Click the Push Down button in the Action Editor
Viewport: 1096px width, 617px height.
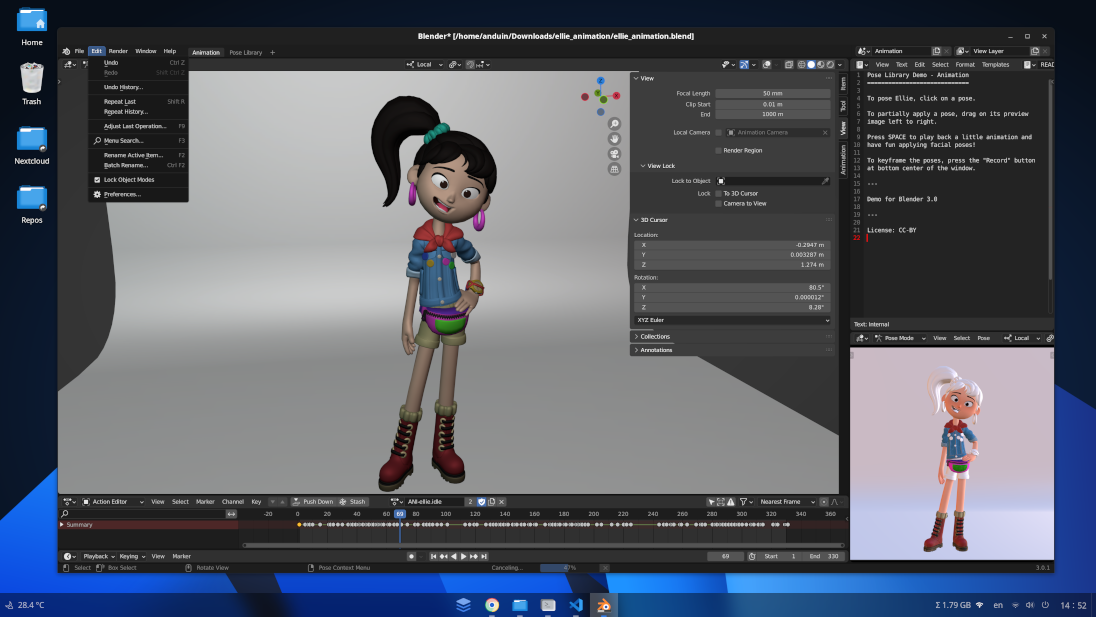(313, 501)
